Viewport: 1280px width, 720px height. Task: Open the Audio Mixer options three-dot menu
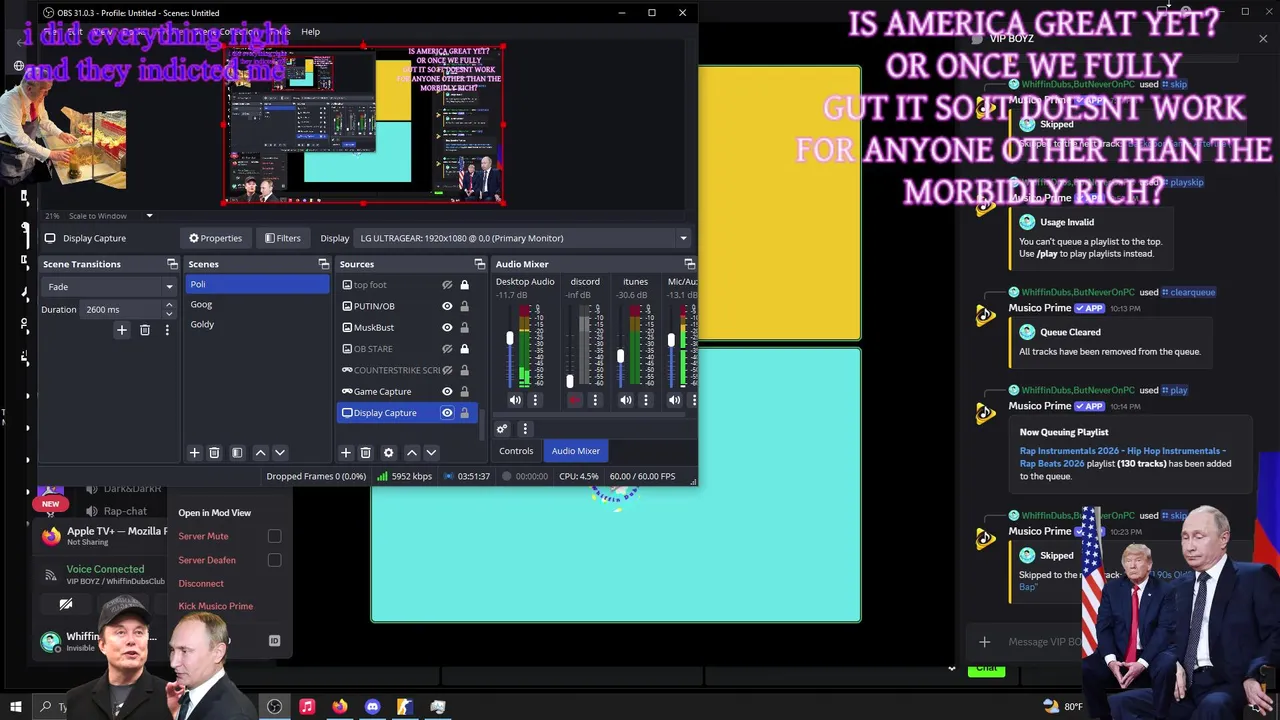(525, 429)
